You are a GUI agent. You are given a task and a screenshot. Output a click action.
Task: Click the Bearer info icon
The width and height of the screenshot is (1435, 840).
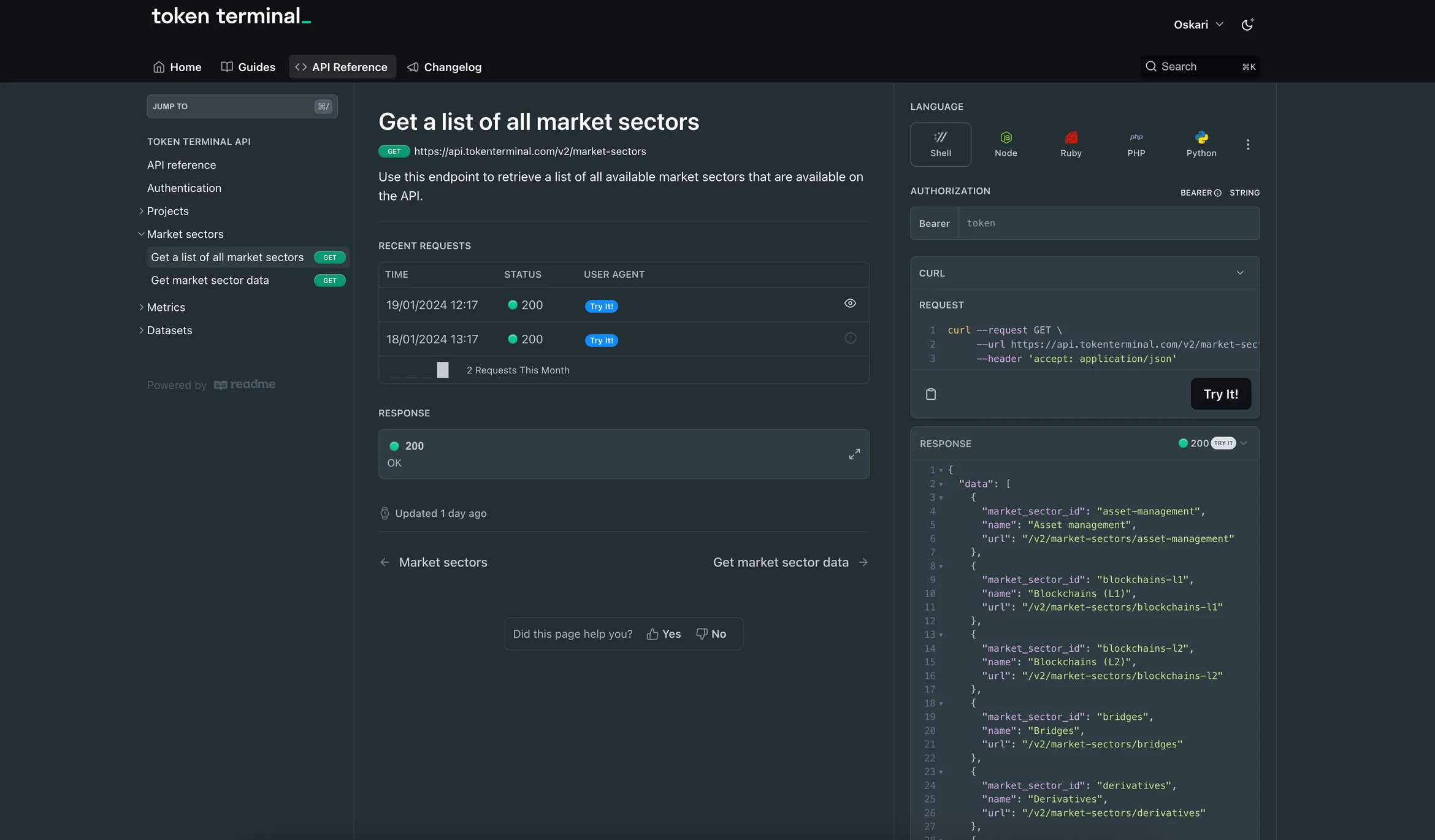coord(1218,193)
